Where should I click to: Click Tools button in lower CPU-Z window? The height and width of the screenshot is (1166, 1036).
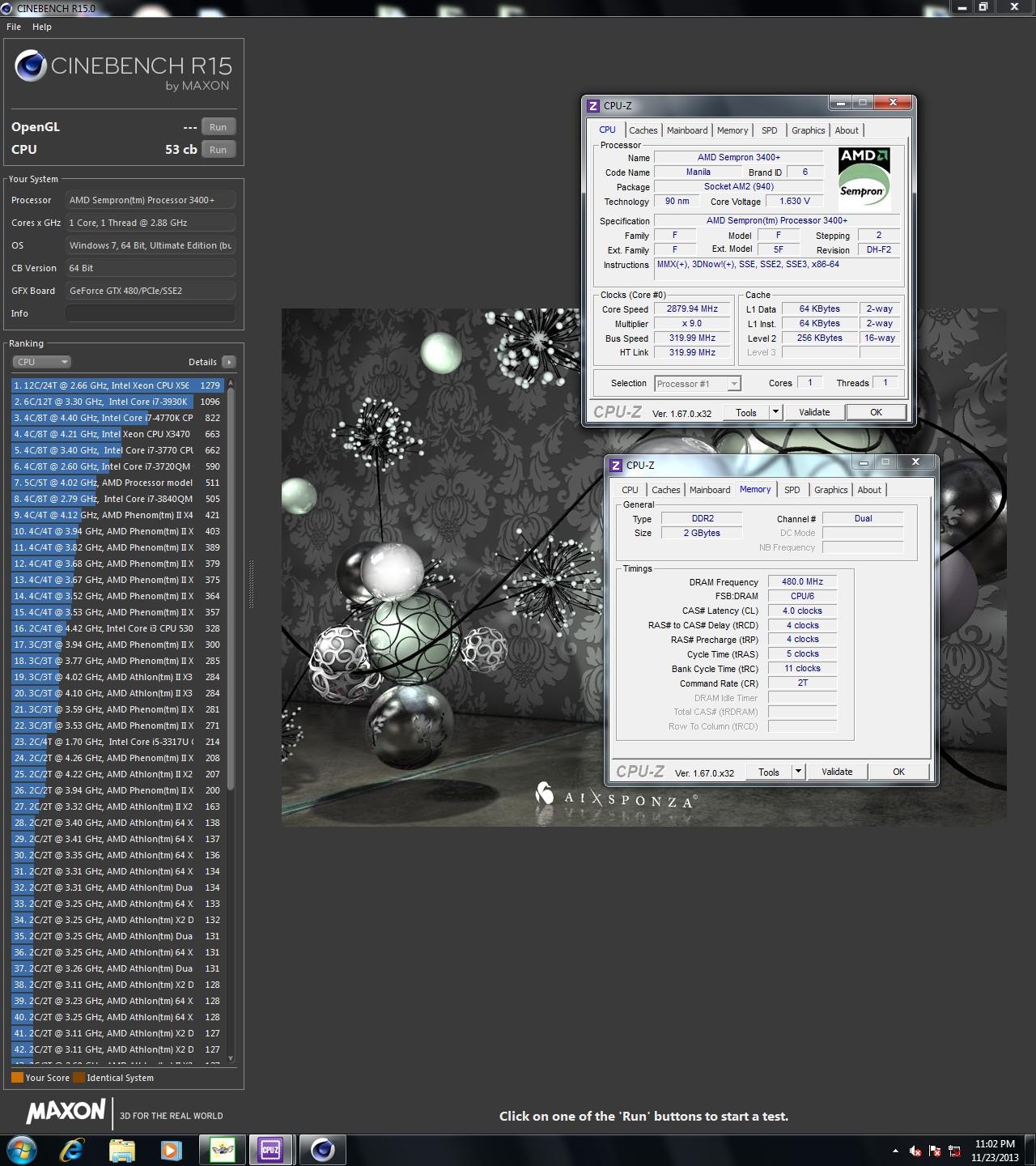click(x=769, y=772)
